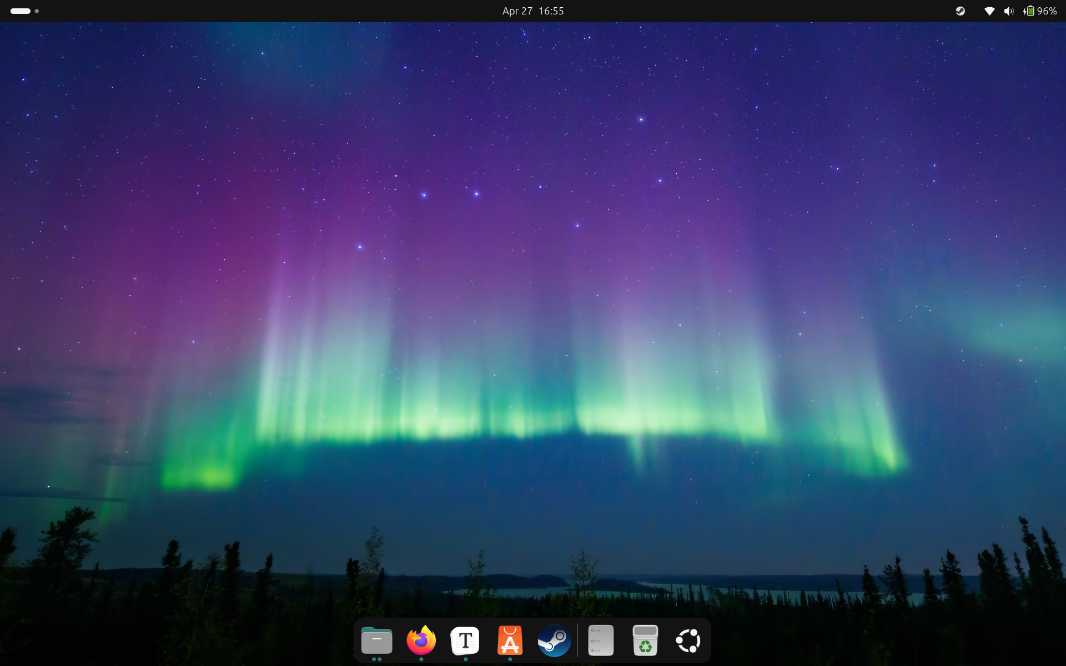Click running indicator dots under Files icon
1066x666 pixels.
tap(377, 659)
